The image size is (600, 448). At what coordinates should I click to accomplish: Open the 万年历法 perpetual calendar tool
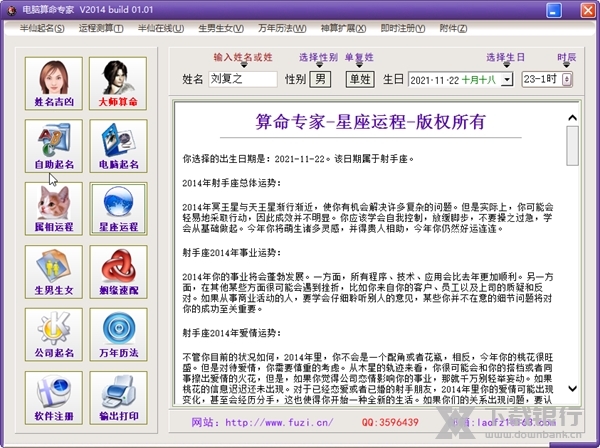pos(118,335)
